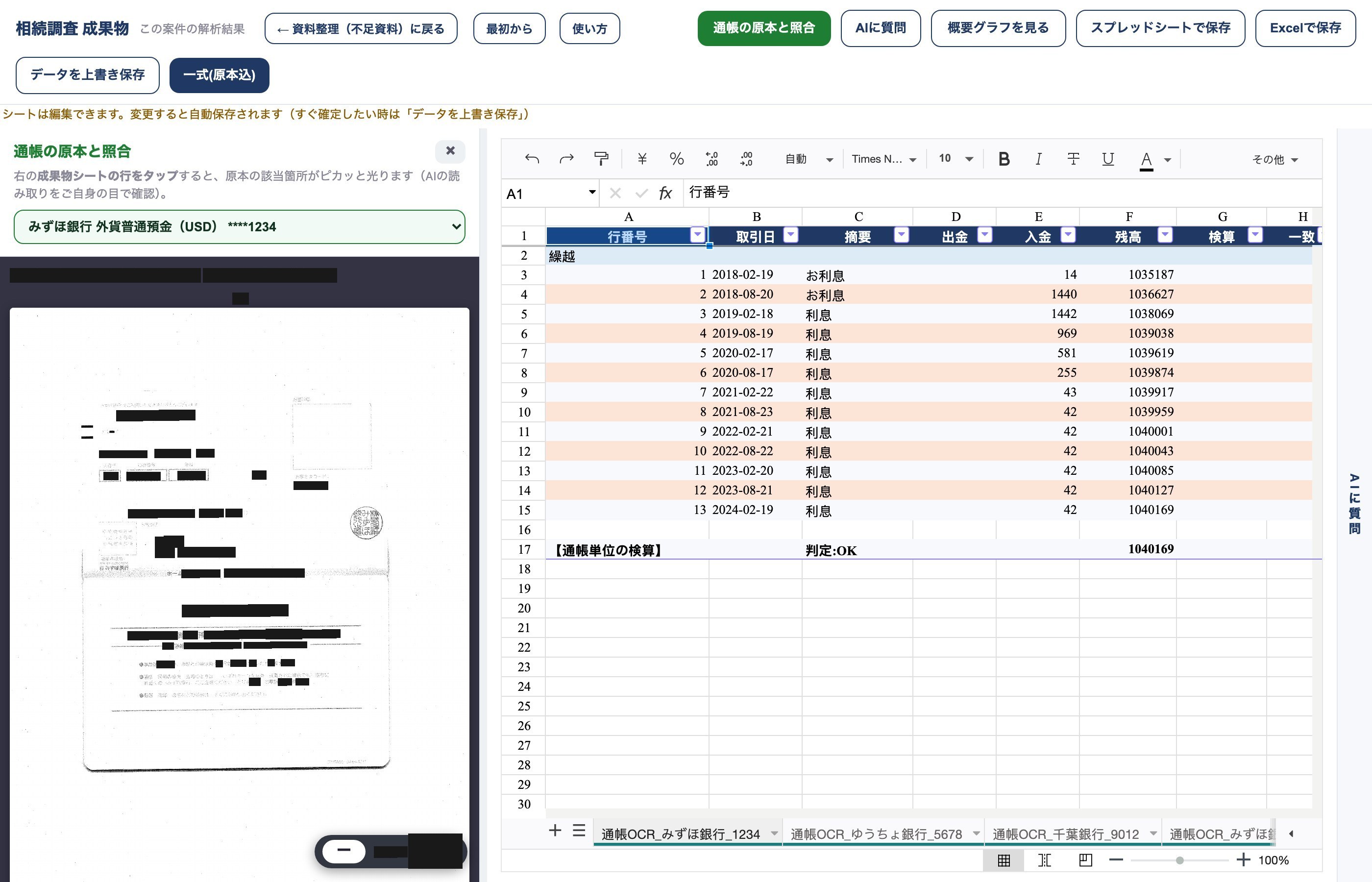Viewport: 1372px width, 882px height.
Task: Open the Times N... font dropdown
Action: click(884, 159)
